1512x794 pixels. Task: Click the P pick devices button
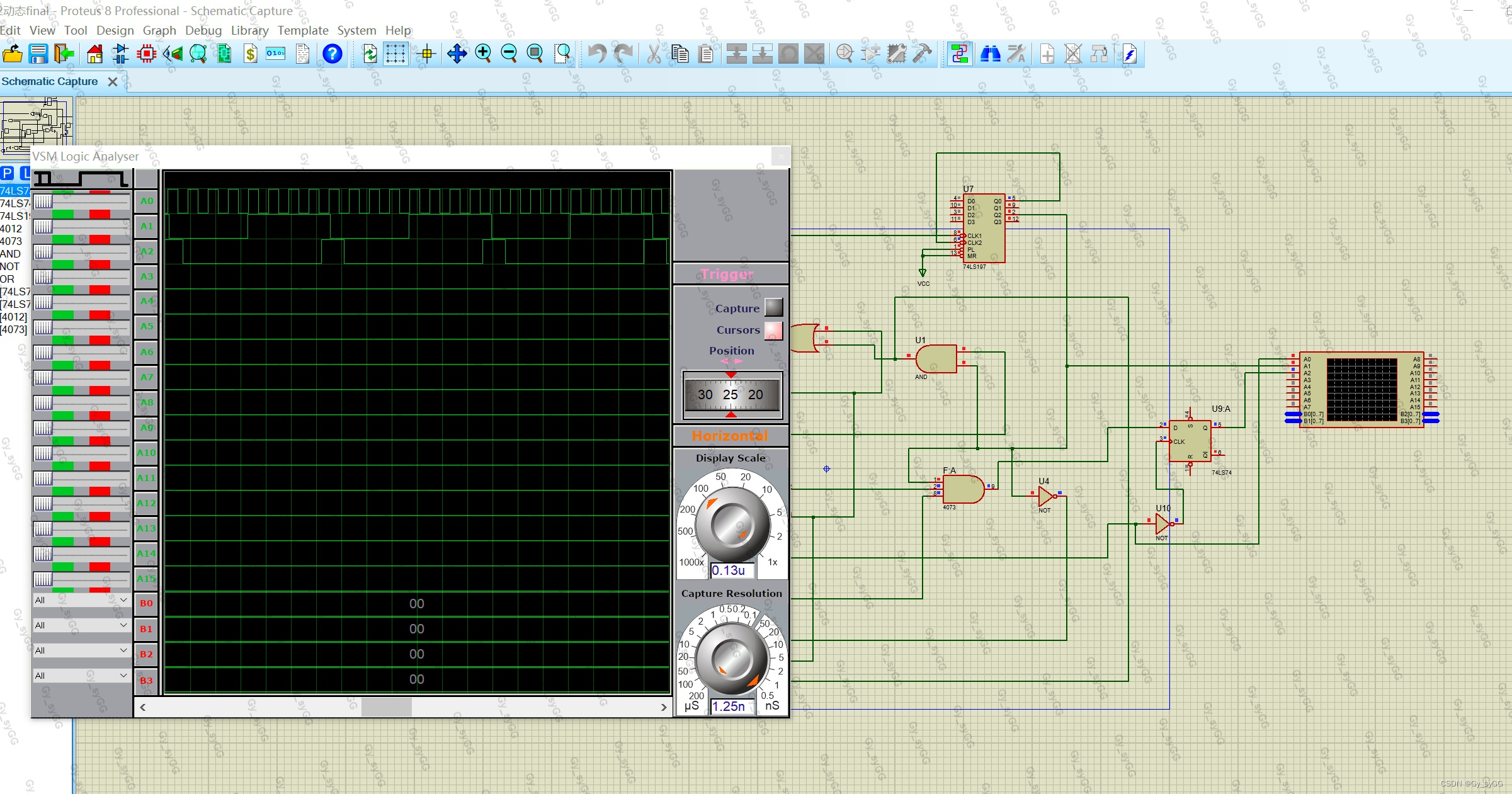[7, 173]
